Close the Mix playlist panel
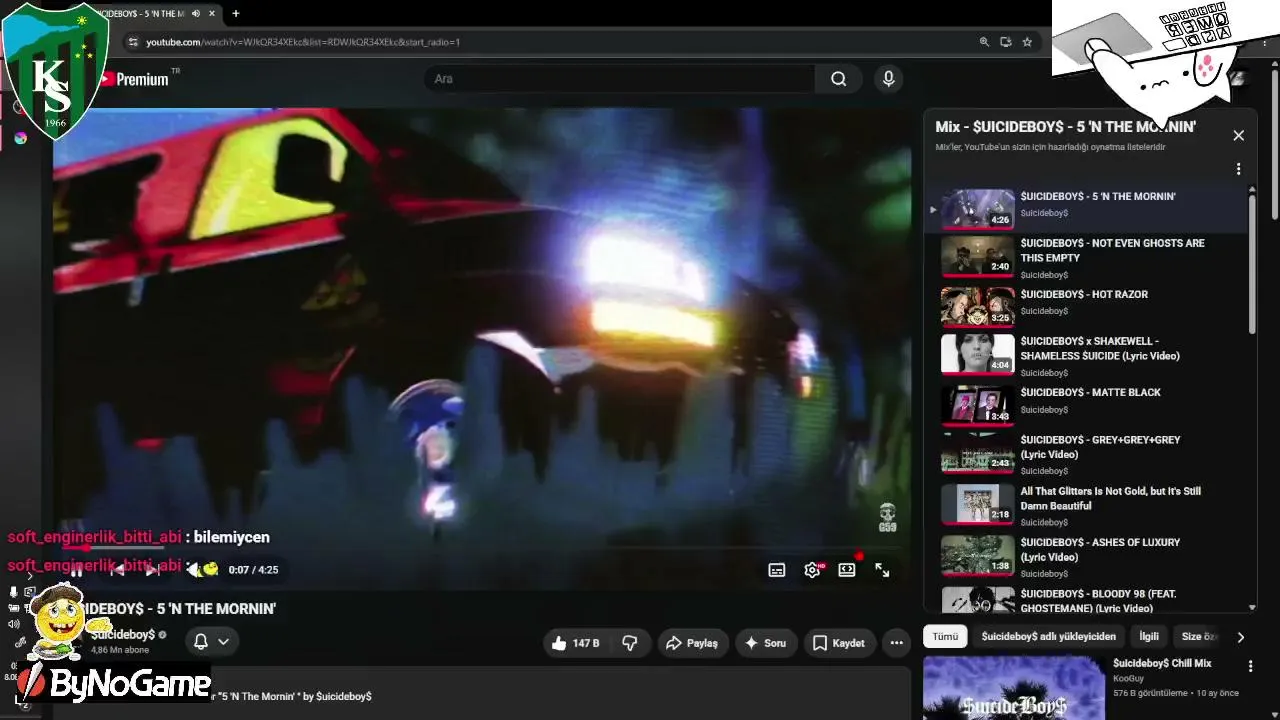The image size is (1280, 720). pyautogui.click(x=1238, y=136)
